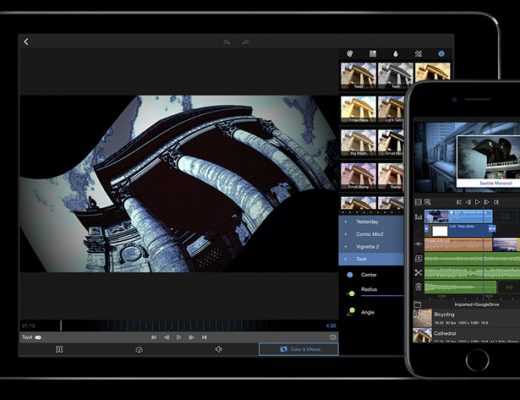Click the blue Center parameter dot

click(350, 275)
